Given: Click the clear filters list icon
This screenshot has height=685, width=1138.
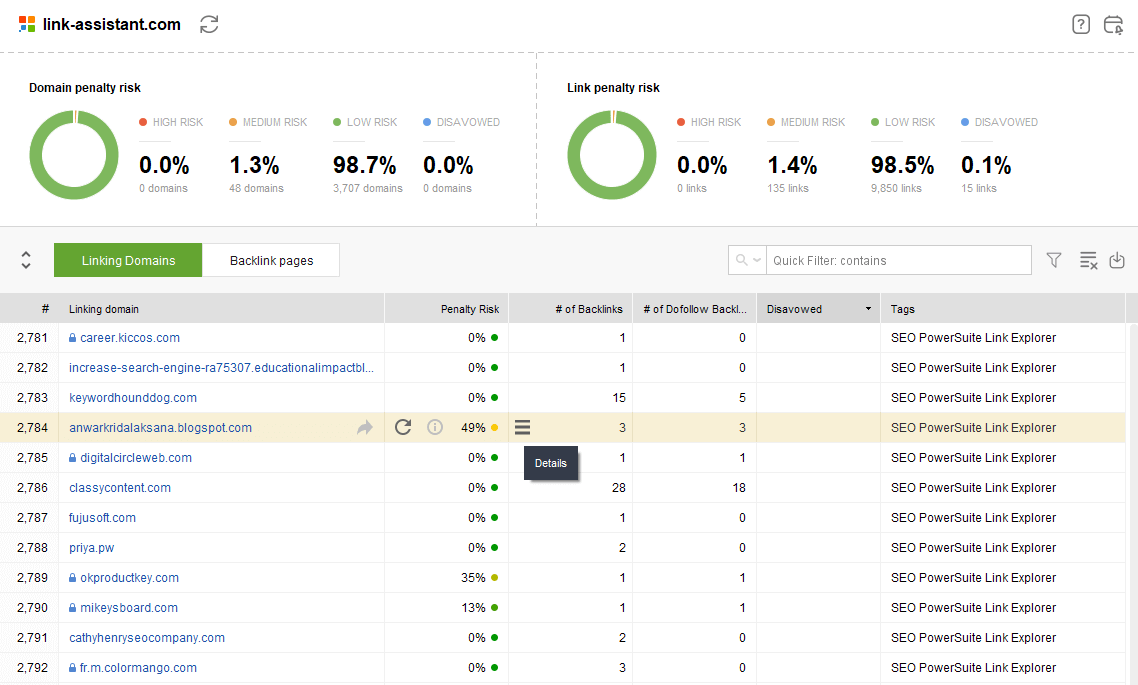Looking at the screenshot, I should [1088, 260].
